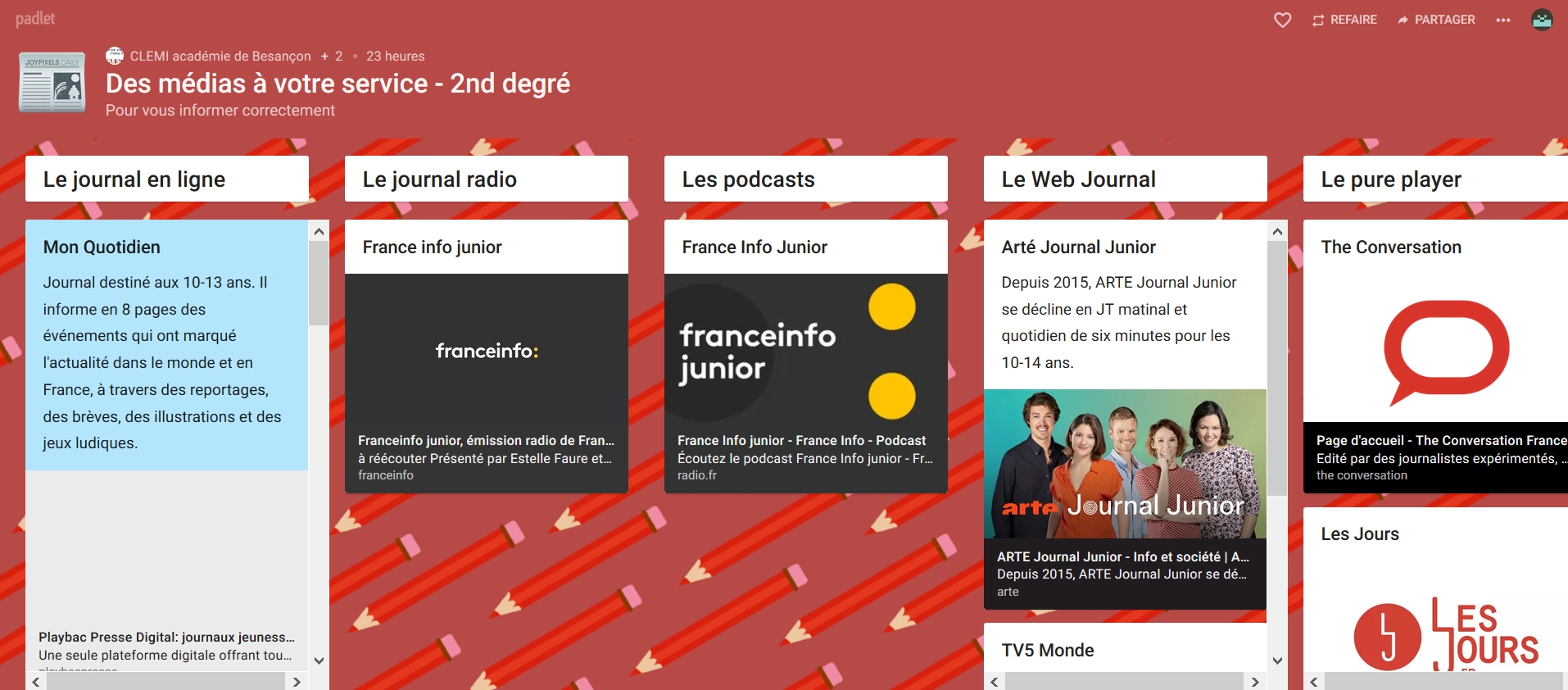Viewport: 1568px width, 690px height.
Task: Click franceinfo source label under radio card
Action: click(x=386, y=475)
